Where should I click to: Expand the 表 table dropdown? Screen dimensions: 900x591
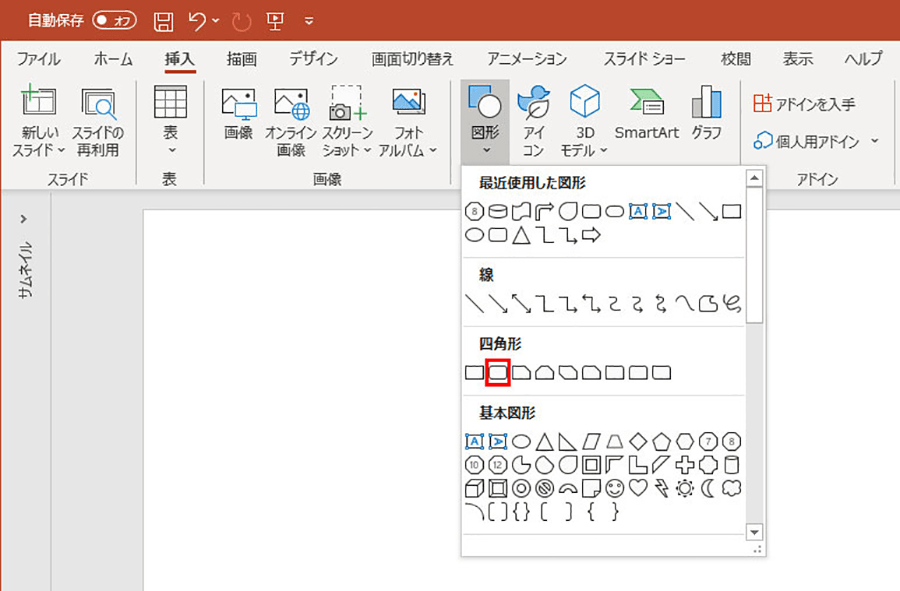[x=171, y=150]
